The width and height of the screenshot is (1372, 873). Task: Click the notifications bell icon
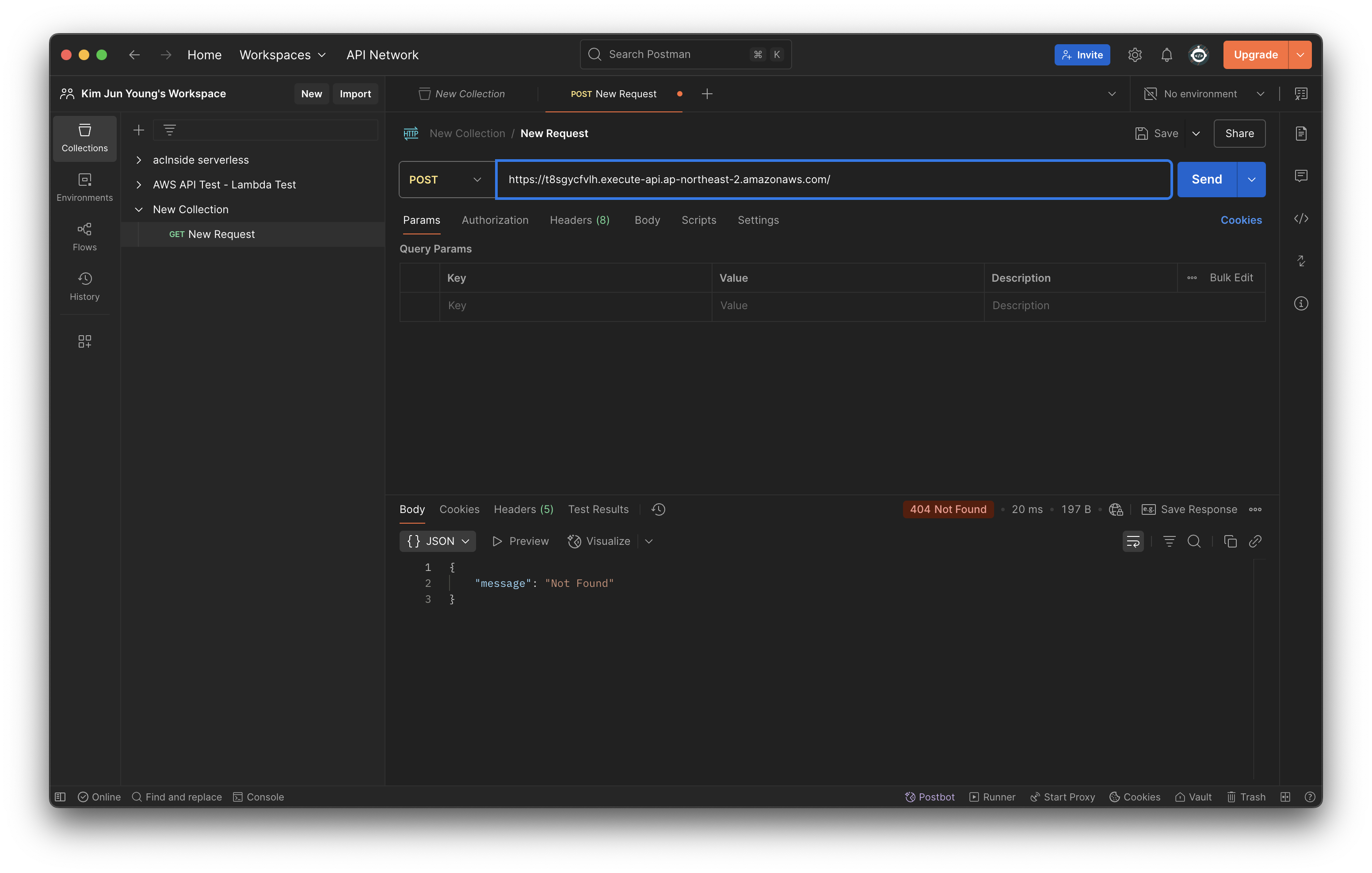click(1166, 55)
